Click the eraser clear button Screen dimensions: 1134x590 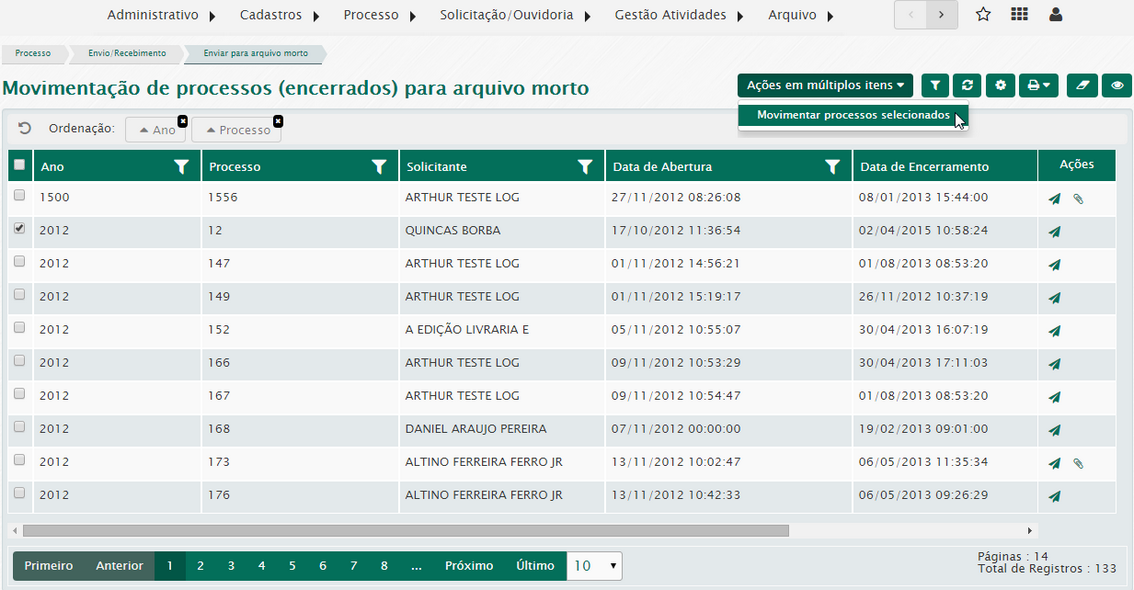1081,86
